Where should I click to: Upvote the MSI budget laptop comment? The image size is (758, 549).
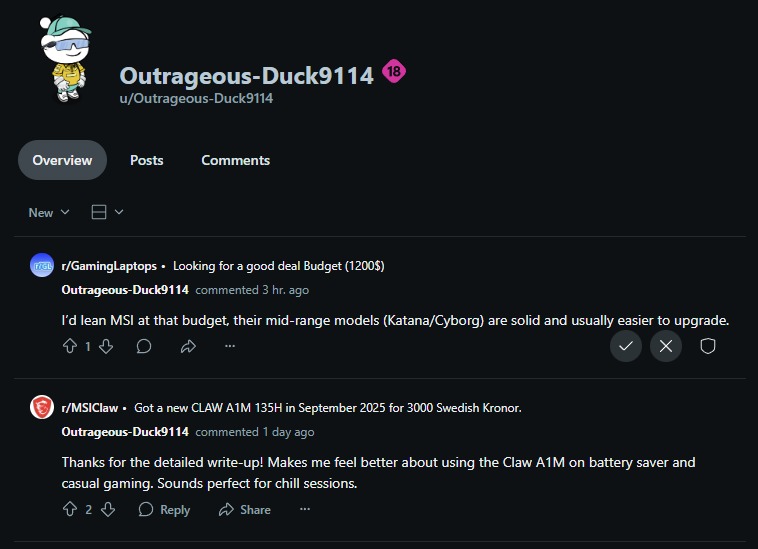point(70,346)
